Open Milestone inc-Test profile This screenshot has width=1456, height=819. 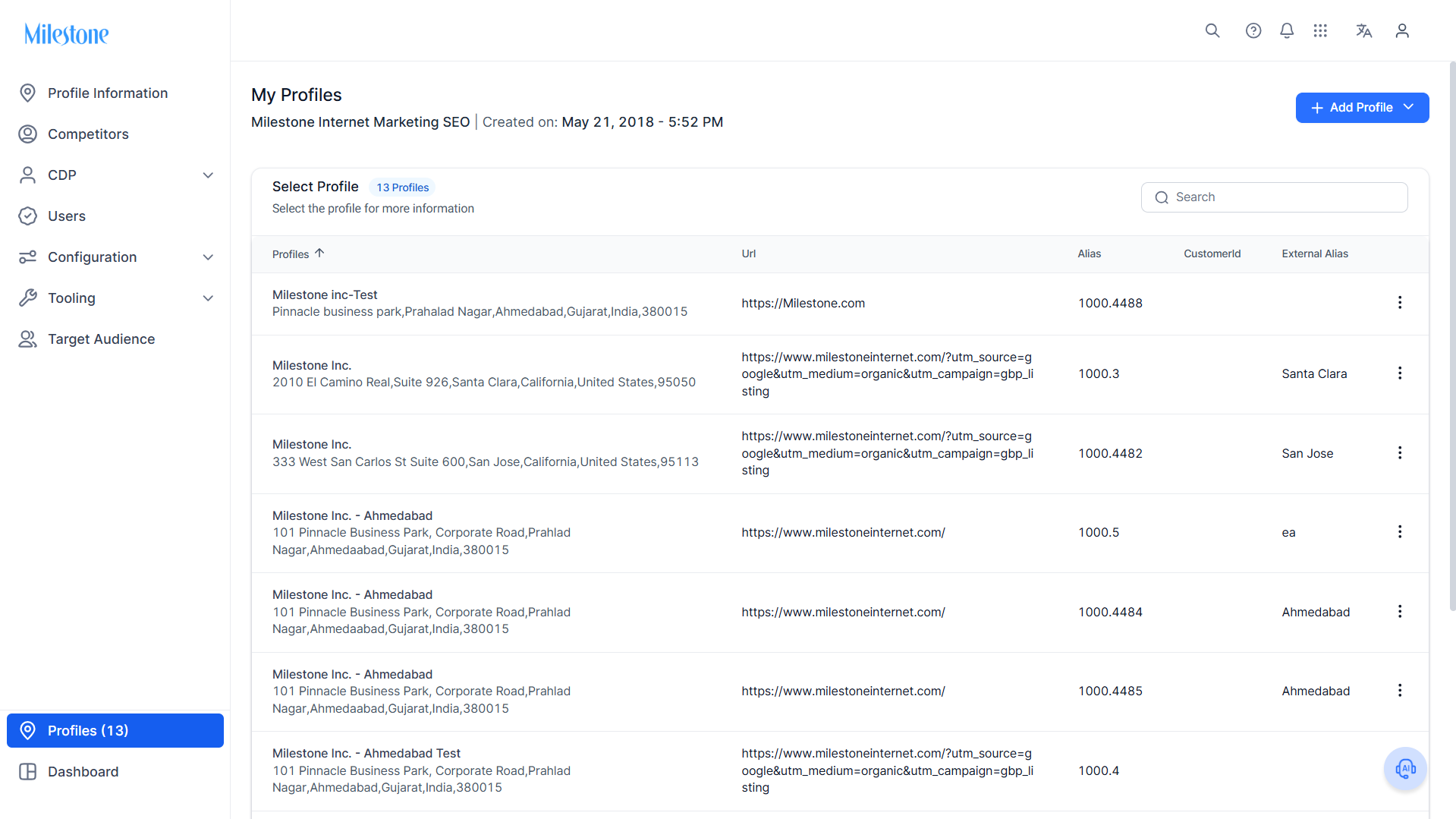click(325, 295)
